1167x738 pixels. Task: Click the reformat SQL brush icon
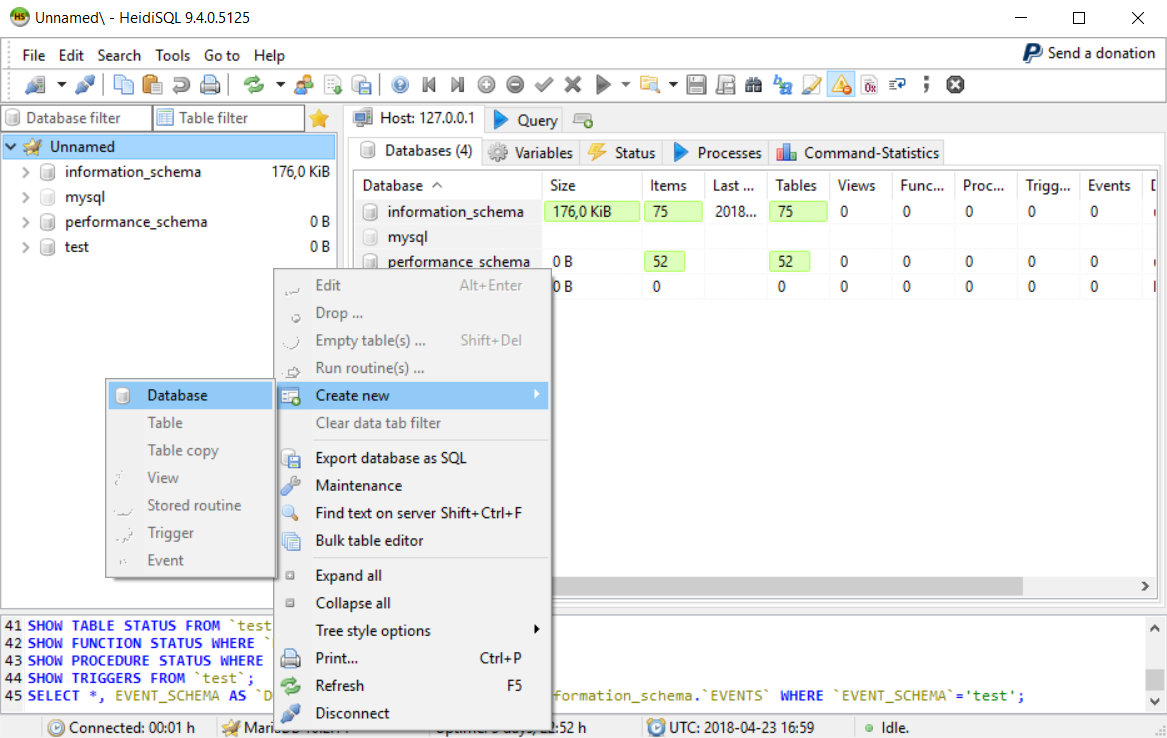pos(811,85)
